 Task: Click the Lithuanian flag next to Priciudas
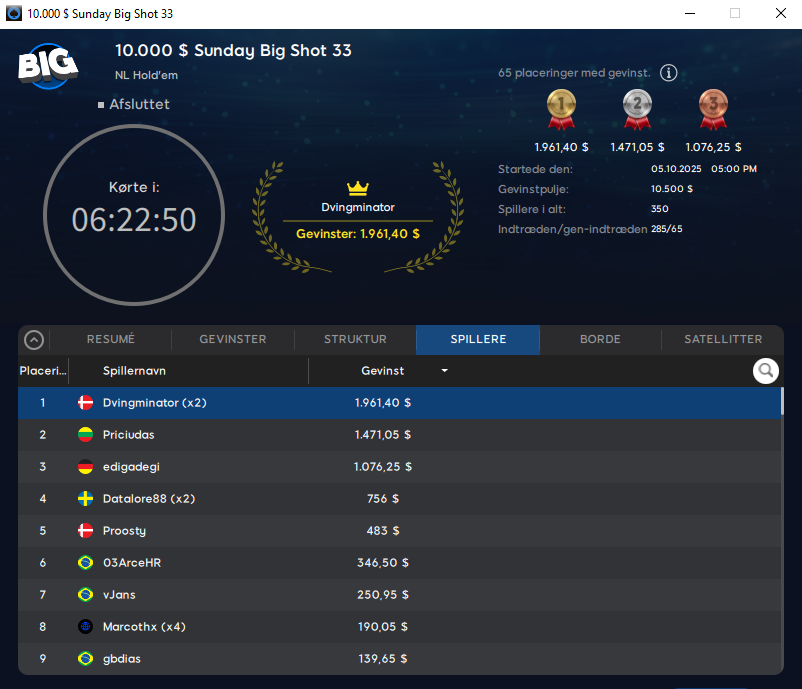pos(86,435)
